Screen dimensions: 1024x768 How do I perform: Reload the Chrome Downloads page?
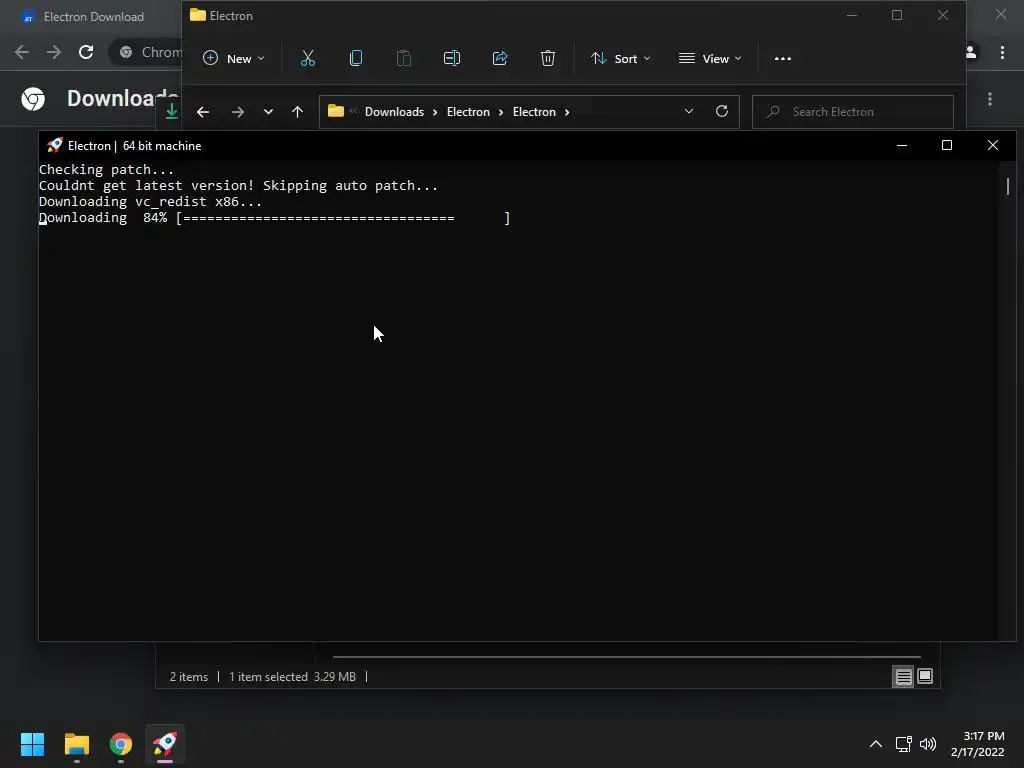coord(86,52)
